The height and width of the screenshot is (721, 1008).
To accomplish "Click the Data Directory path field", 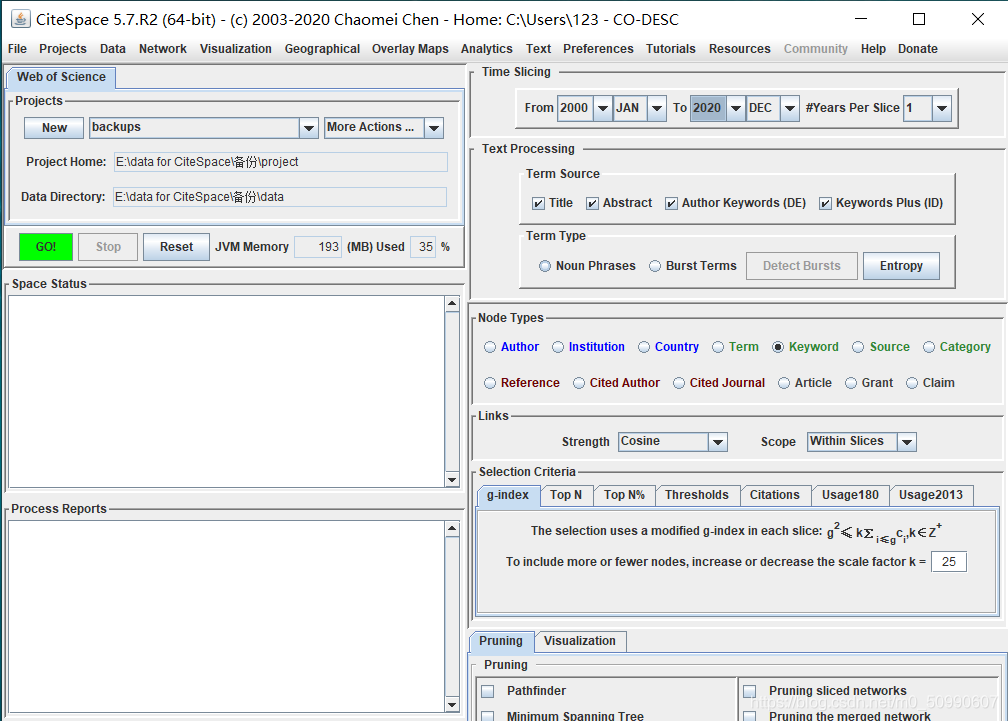I will tap(280, 197).
